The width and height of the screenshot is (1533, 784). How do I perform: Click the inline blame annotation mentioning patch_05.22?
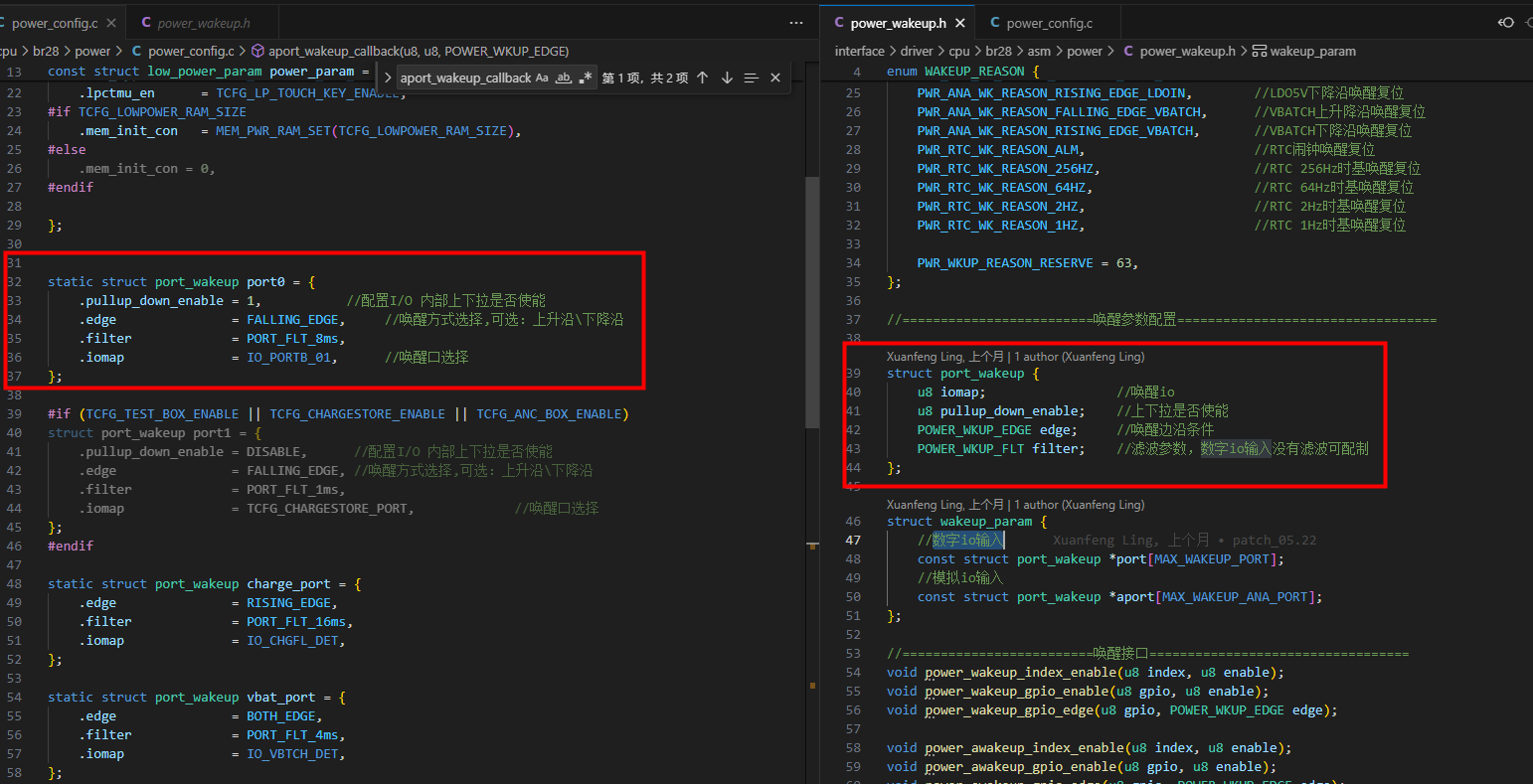point(1184,541)
